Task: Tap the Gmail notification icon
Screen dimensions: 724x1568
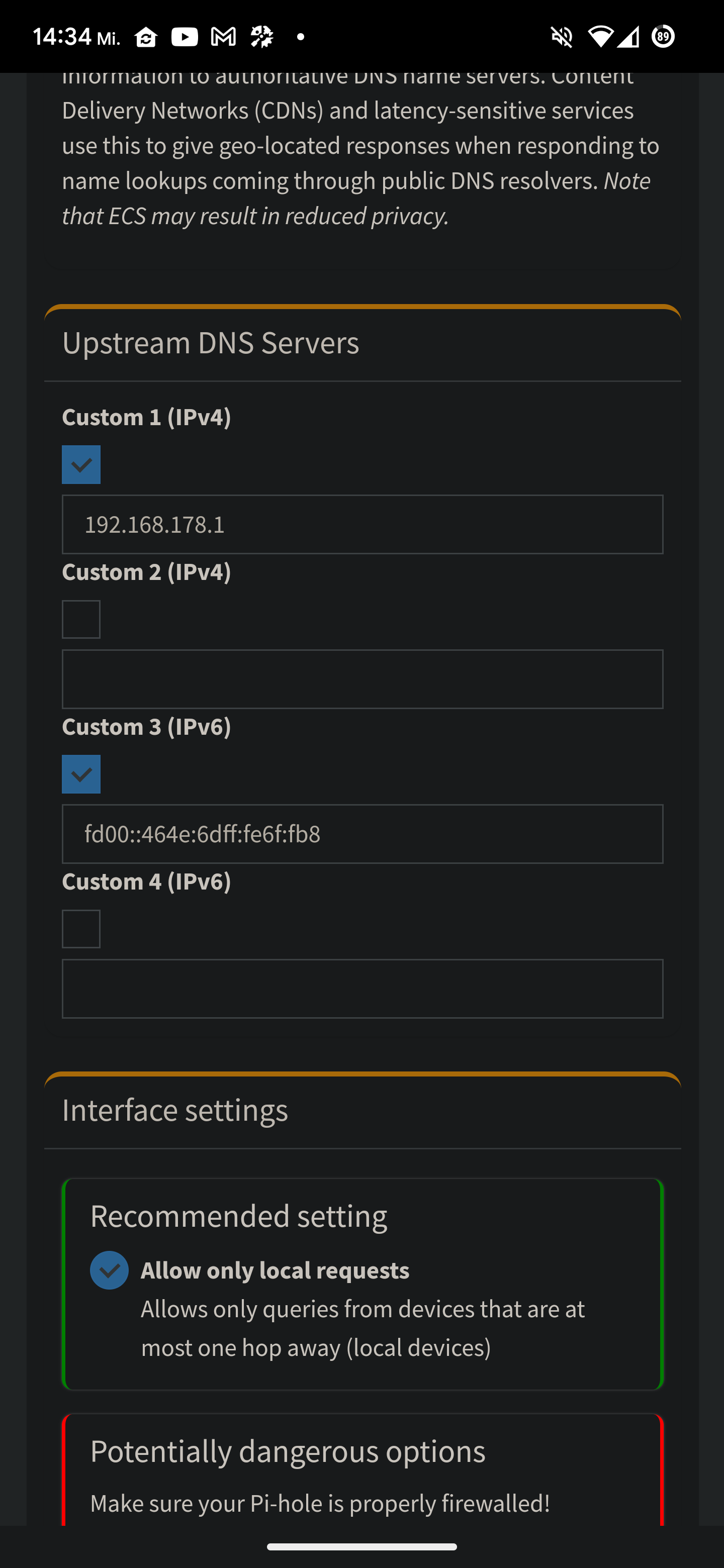Action: 223,37
